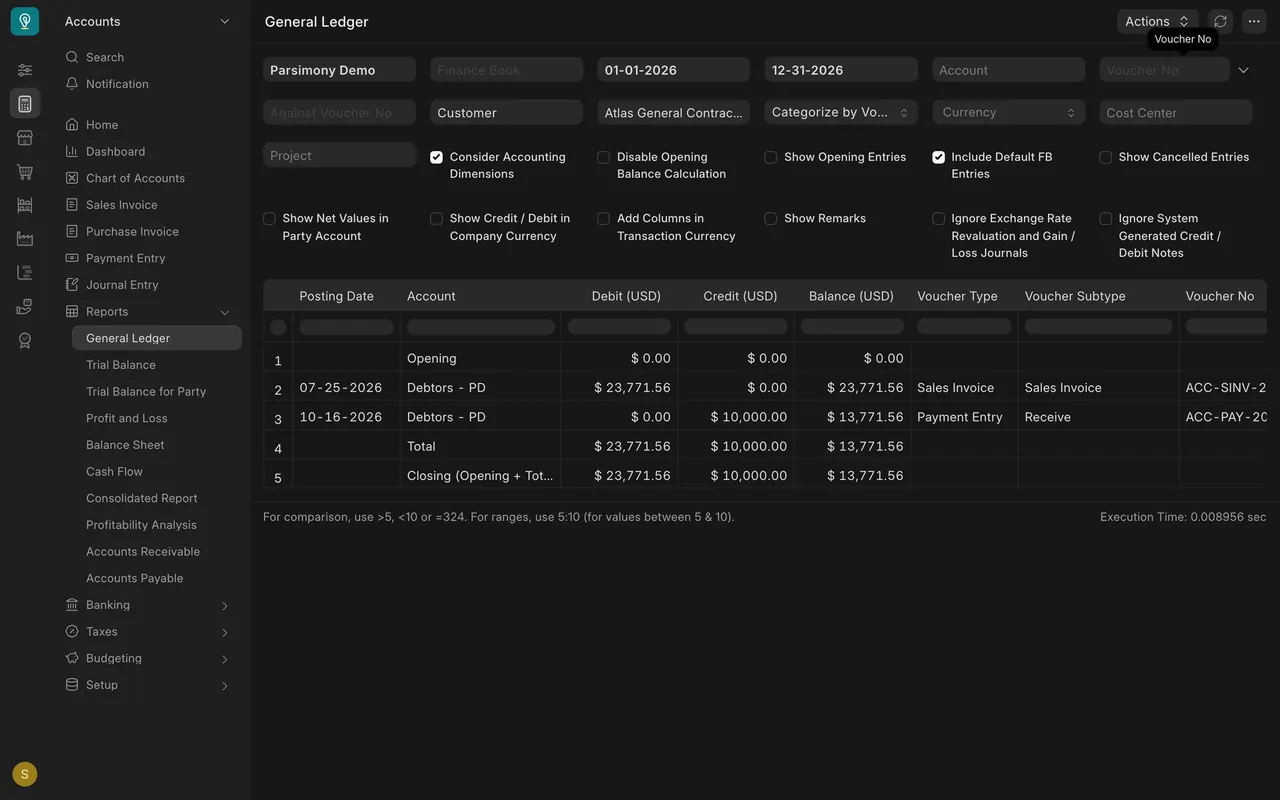Open the factory icon in left rail
This screenshot has height=800, width=1280.
[25, 239]
